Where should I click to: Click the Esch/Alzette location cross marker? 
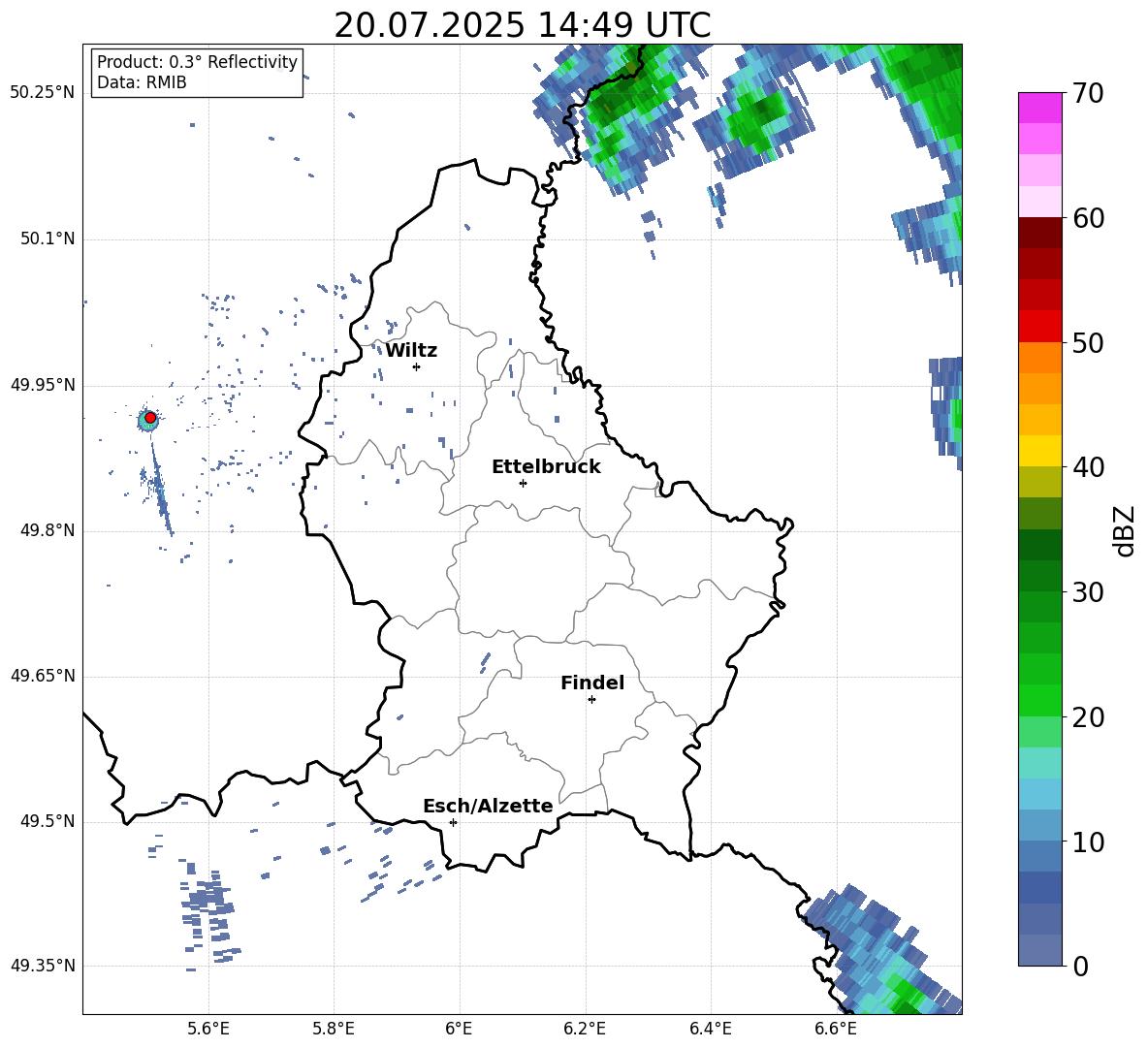(x=453, y=822)
